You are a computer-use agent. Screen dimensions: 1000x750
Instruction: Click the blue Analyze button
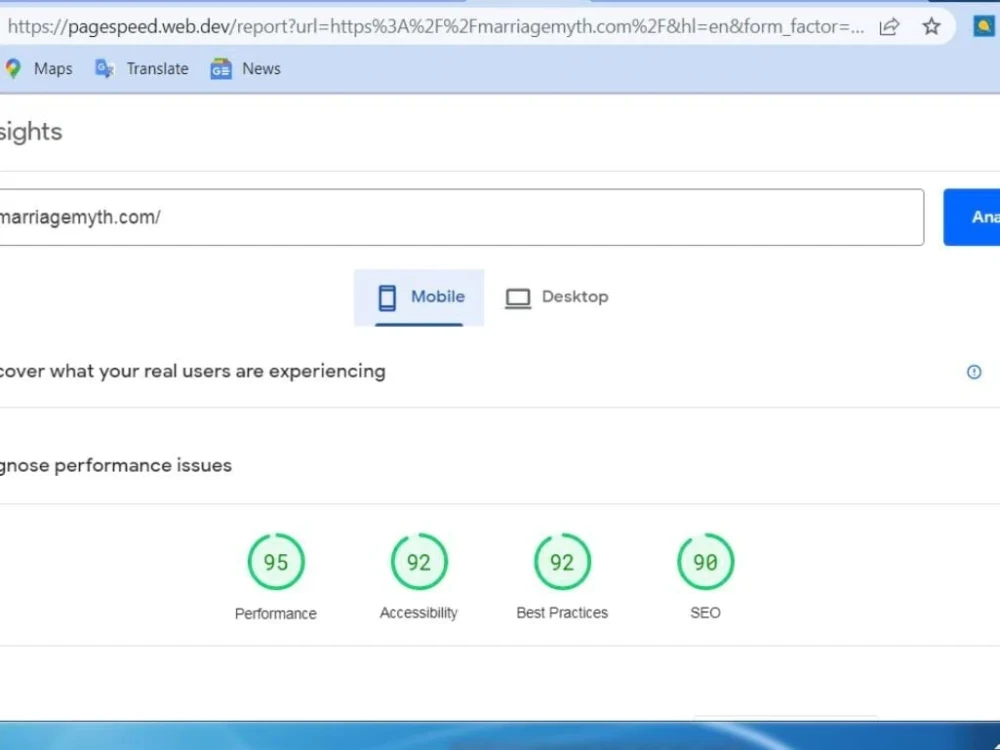[972, 217]
